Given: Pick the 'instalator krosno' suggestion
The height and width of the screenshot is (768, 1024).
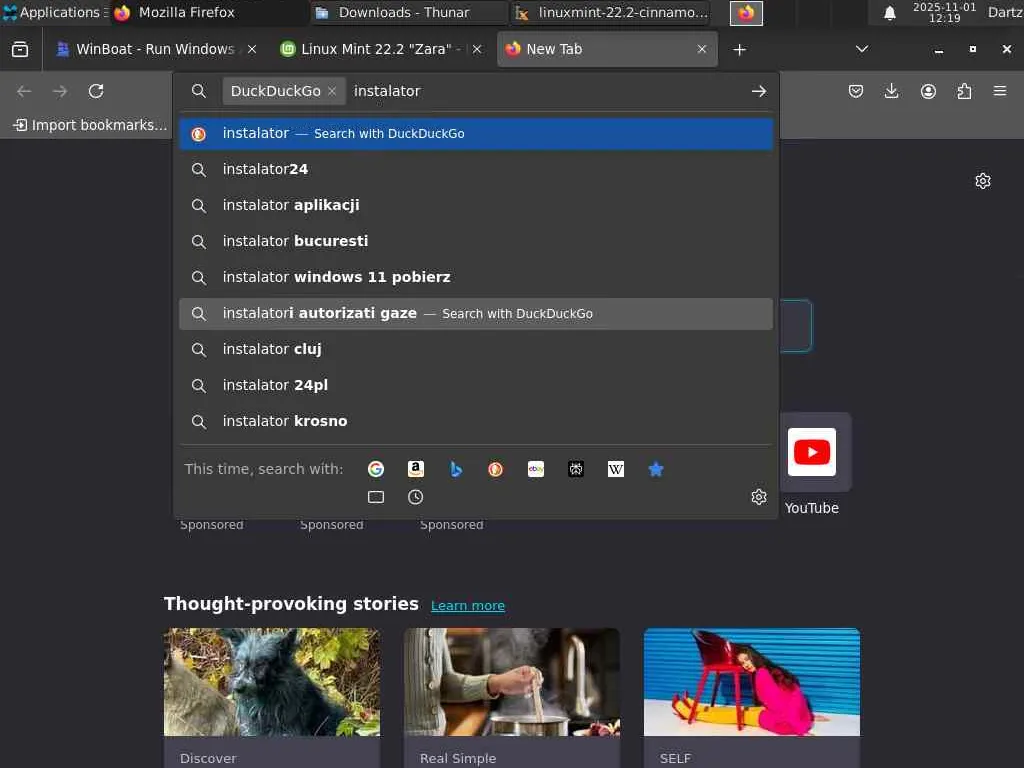Looking at the screenshot, I should pos(476,422).
